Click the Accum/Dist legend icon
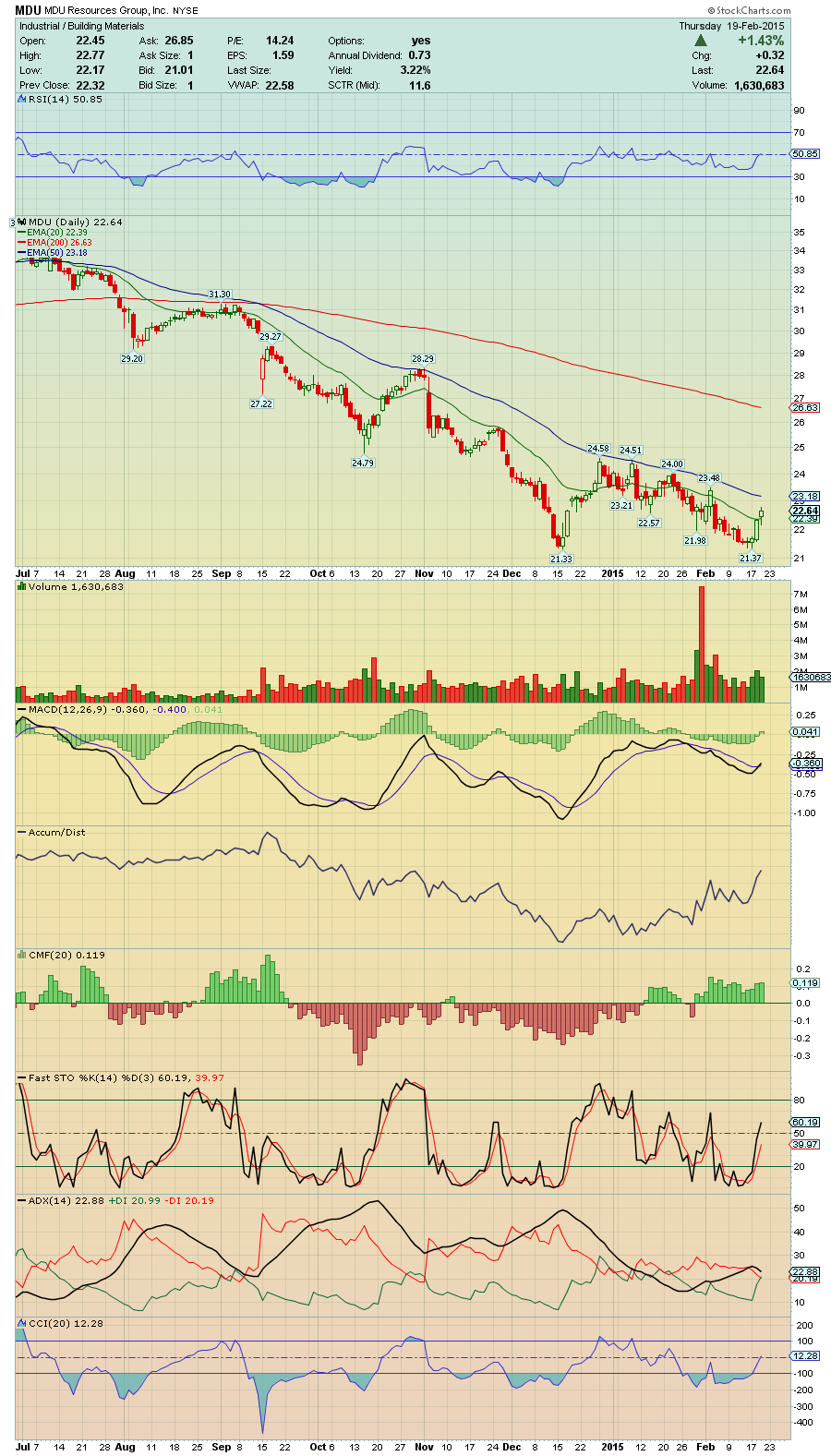This screenshot has width=831, height=1456. point(23,833)
